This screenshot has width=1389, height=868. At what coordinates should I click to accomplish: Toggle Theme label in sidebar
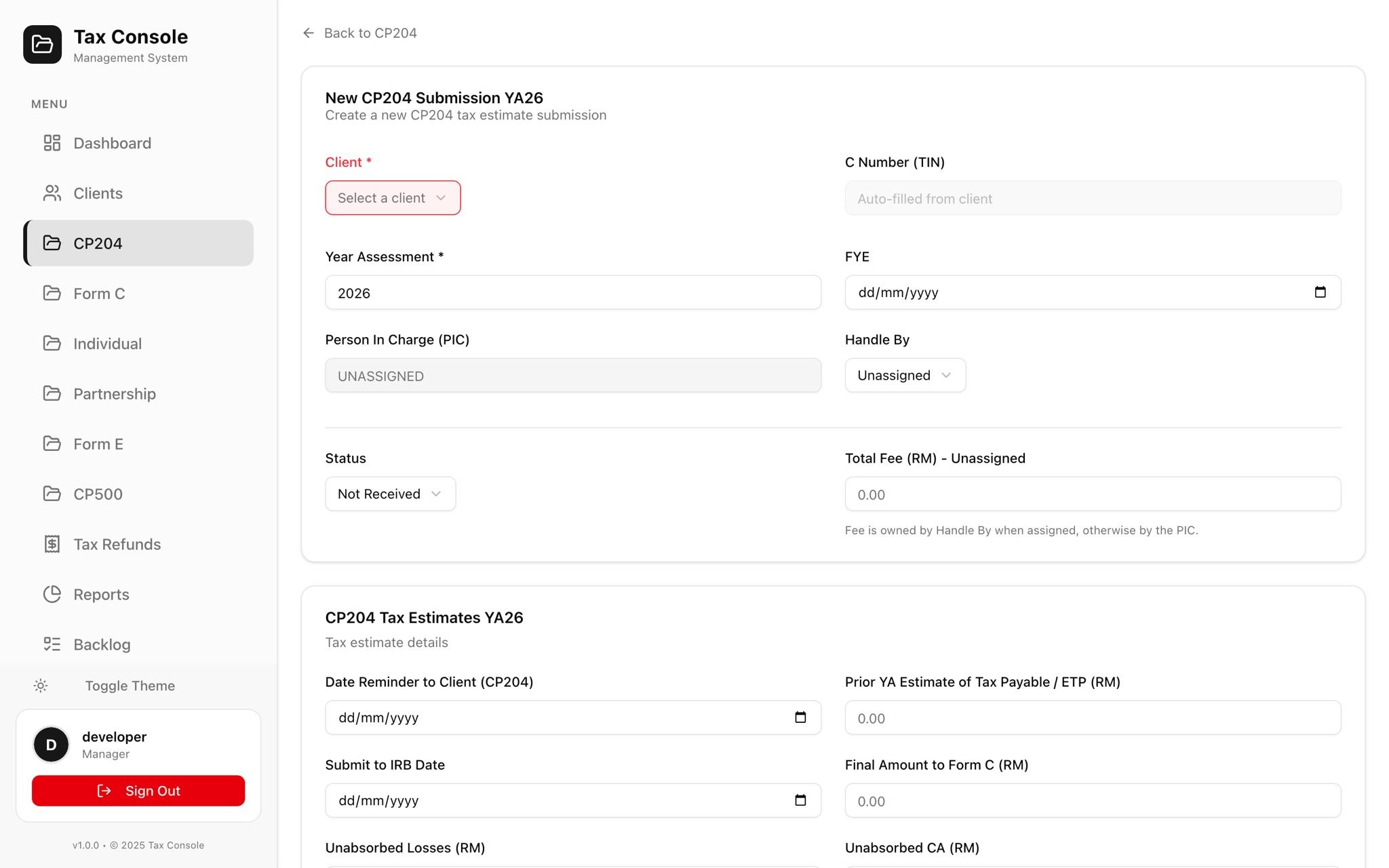pyautogui.click(x=130, y=686)
